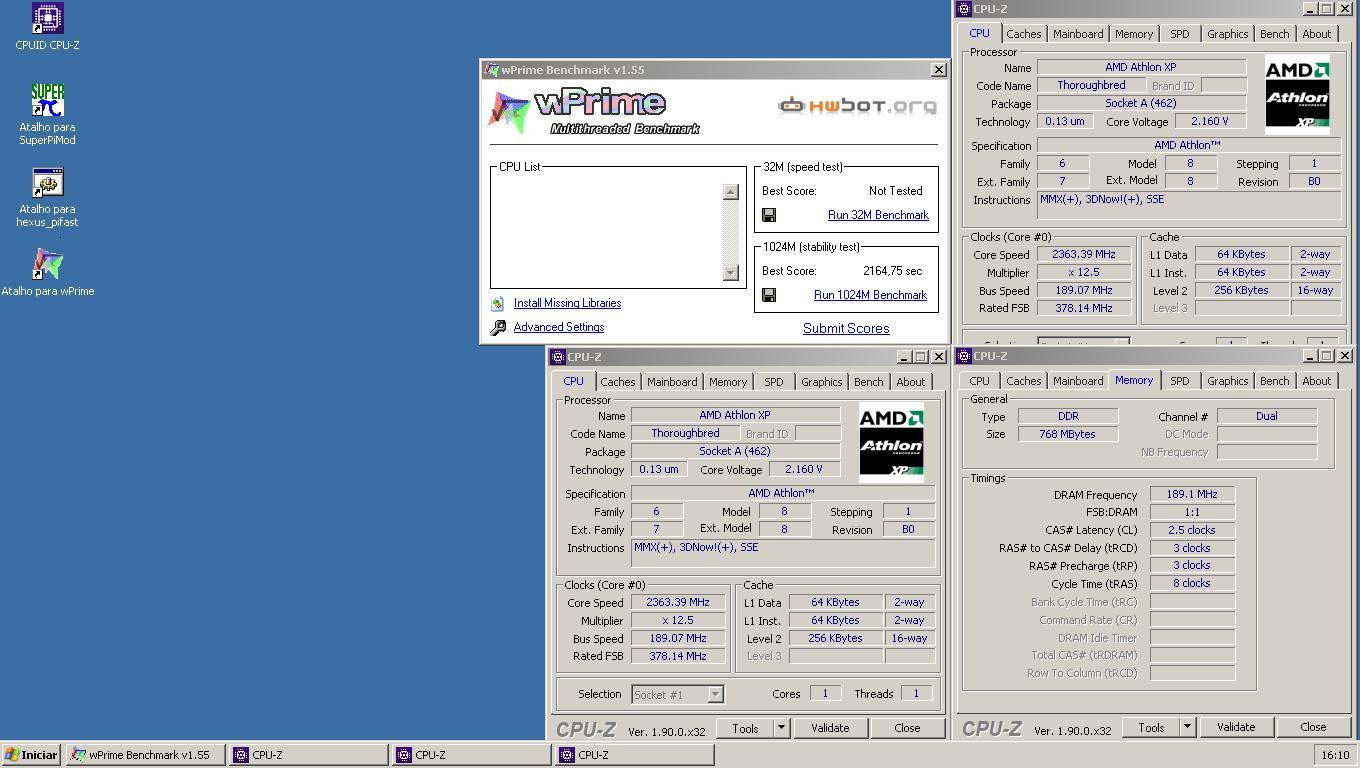This screenshot has width=1360, height=768.
Task: Click Close button in bottom-middle CPU-Z
Action: [907, 728]
